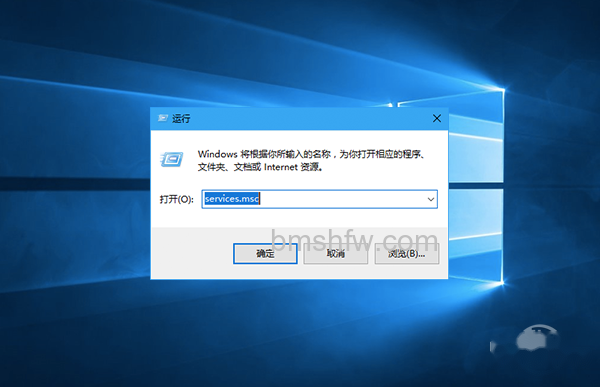Viewport: 600px width, 387px height.
Task: Click the large Run icon beside description
Action: [171, 159]
